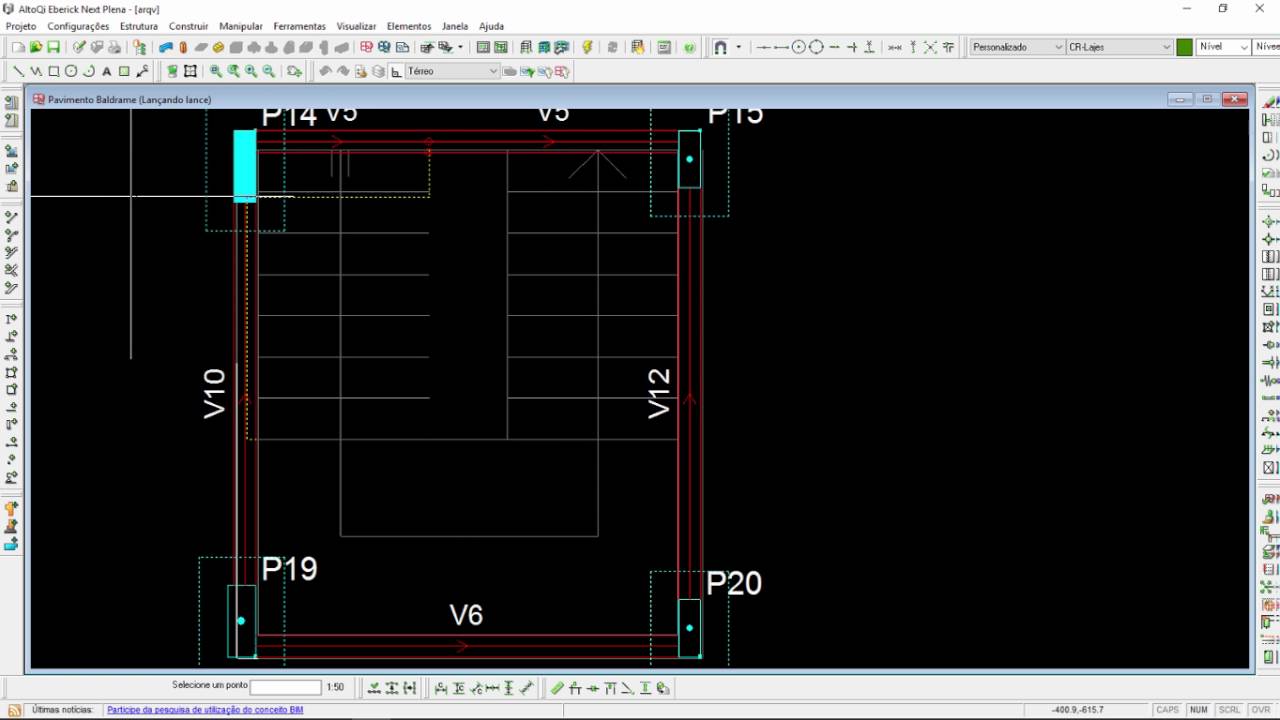Click the 1:50 scale indicator
1280x720 pixels.
[335, 687]
